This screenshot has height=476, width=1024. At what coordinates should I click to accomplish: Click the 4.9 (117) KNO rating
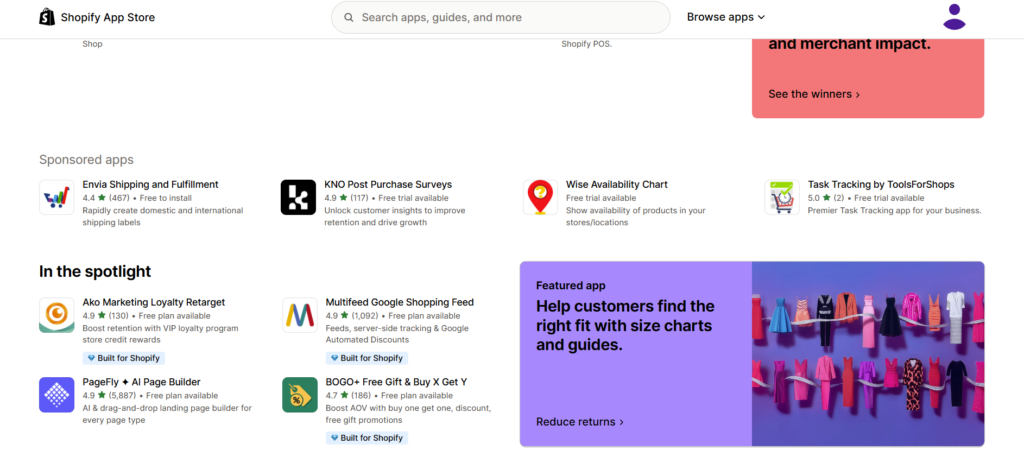point(347,198)
